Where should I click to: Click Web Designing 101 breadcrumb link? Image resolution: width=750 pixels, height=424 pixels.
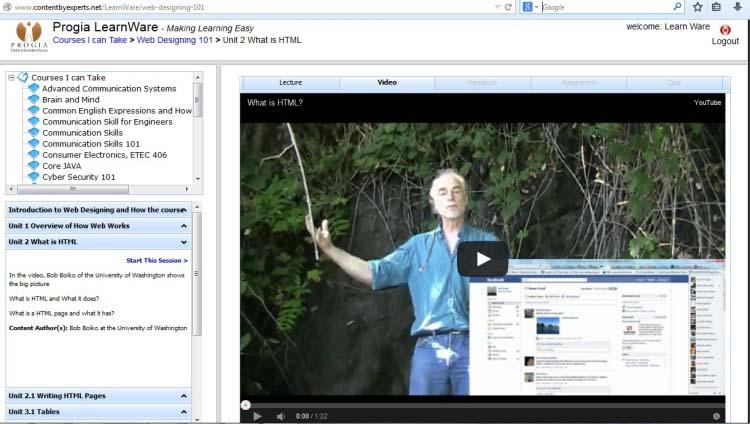[x=175, y=40]
